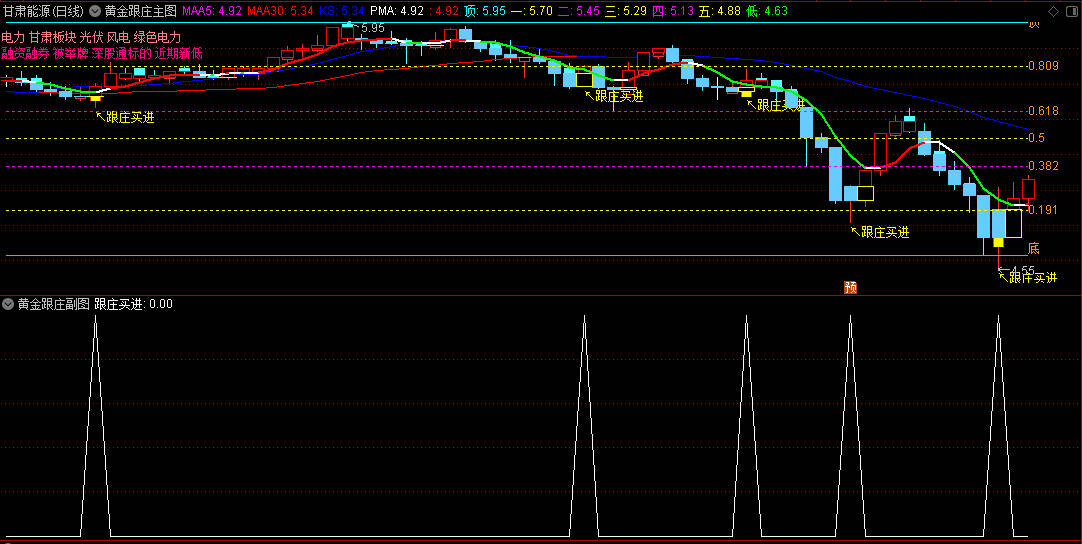Click the 0.382 Fibonacci level label
This screenshot has width=1082, height=544.
[x=1043, y=166]
